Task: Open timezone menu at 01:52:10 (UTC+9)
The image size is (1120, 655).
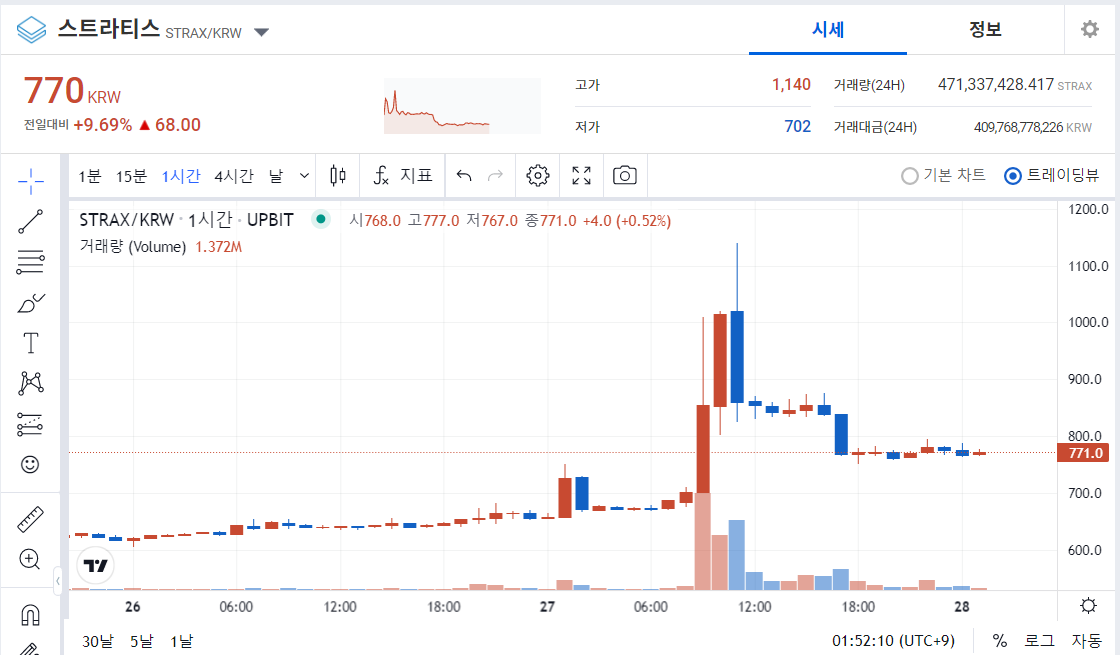Action: 893,641
